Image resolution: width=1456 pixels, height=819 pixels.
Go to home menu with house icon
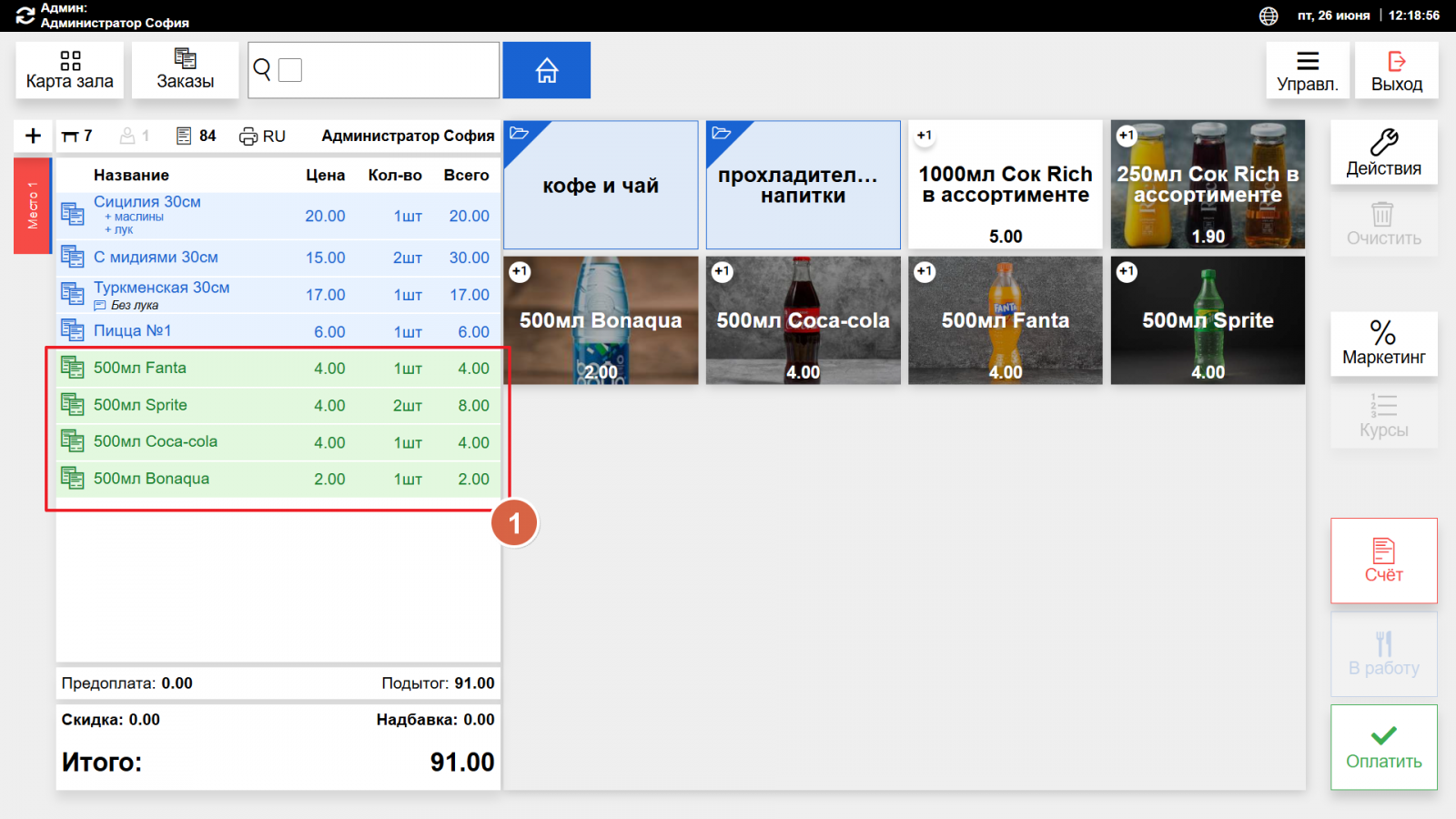(546, 70)
